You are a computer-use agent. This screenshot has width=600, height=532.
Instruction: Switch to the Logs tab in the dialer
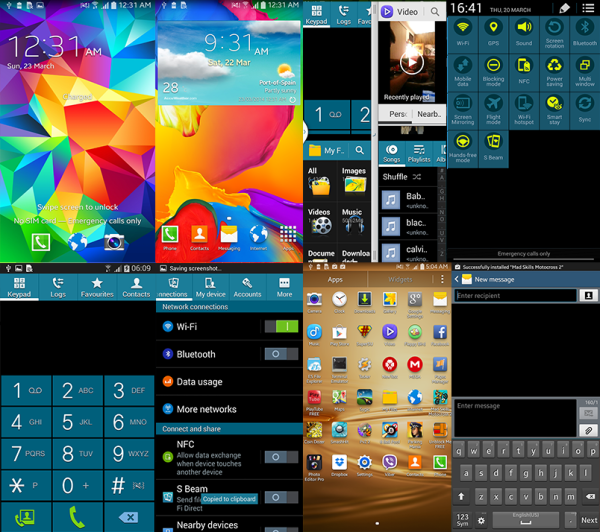(x=58, y=287)
